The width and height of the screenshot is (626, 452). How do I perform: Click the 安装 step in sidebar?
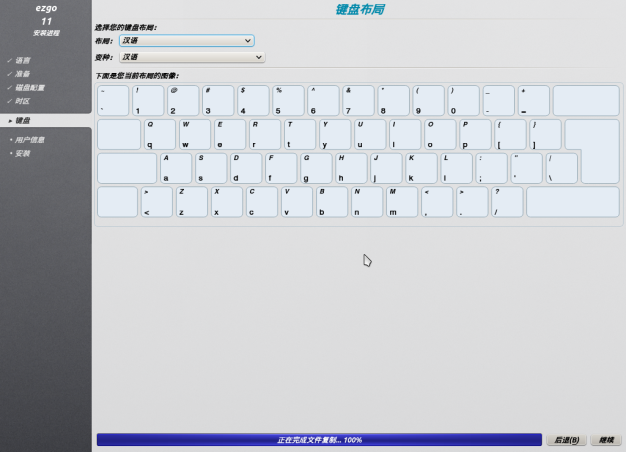tap(22, 153)
